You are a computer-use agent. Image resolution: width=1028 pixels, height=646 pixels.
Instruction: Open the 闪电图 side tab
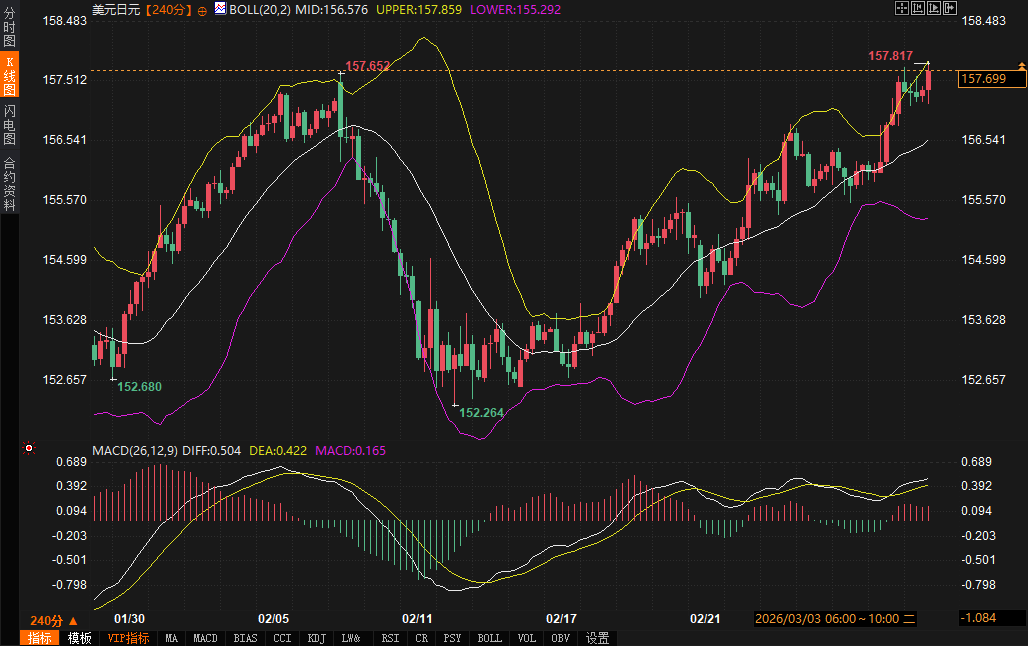(9, 124)
